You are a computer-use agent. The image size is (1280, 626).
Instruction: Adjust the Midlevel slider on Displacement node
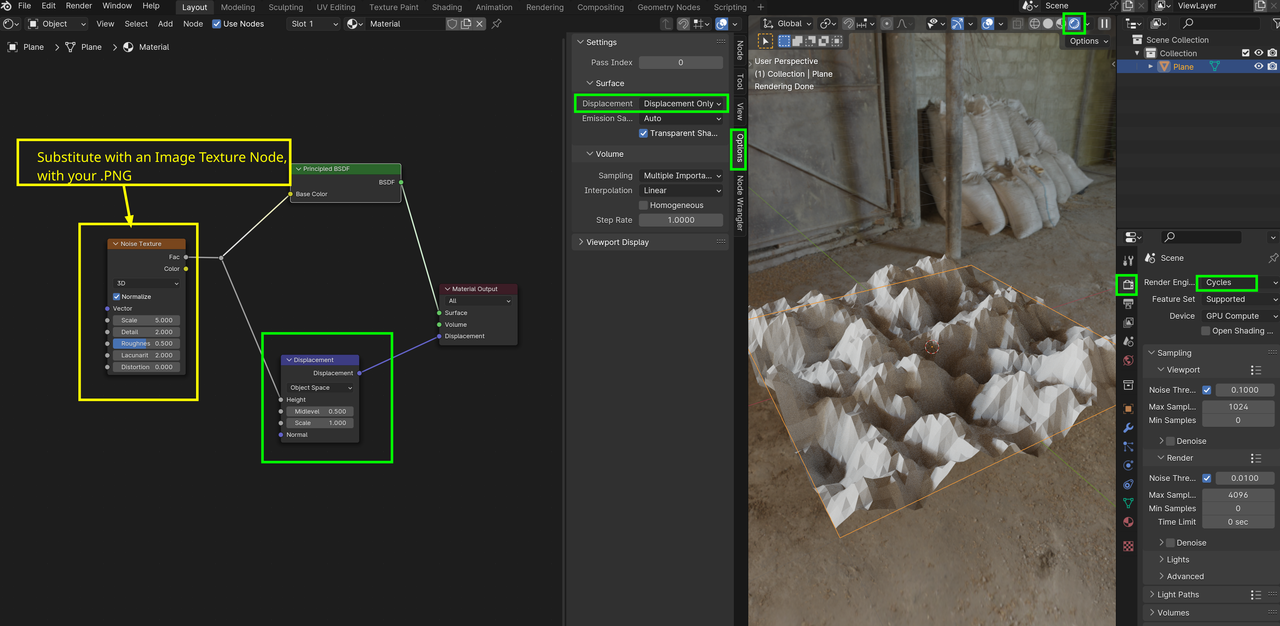tap(321, 411)
